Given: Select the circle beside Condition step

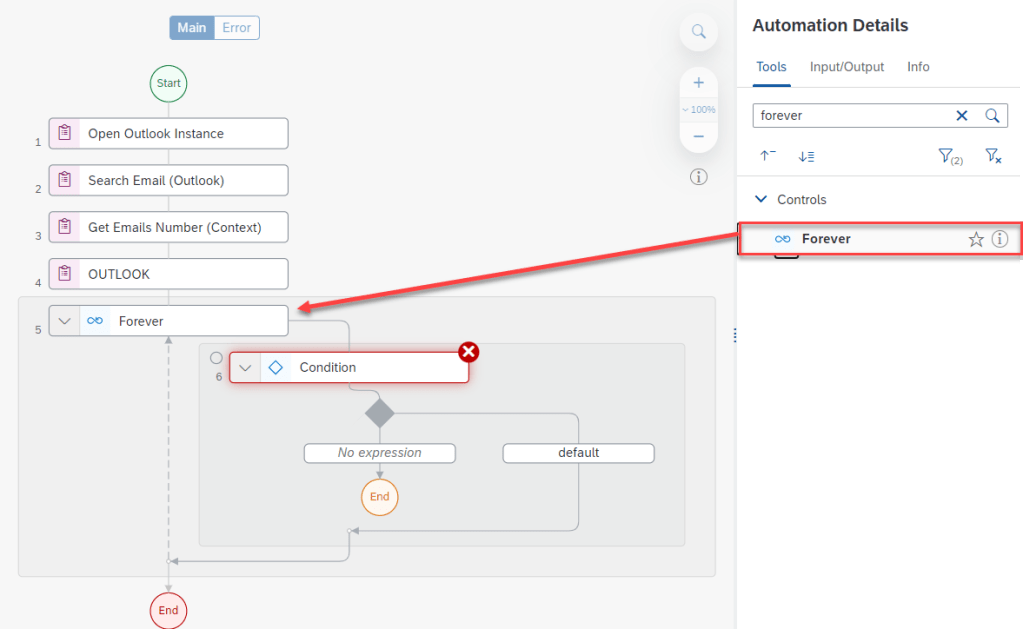Looking at the screenshot, I should [x=216, y=358].
